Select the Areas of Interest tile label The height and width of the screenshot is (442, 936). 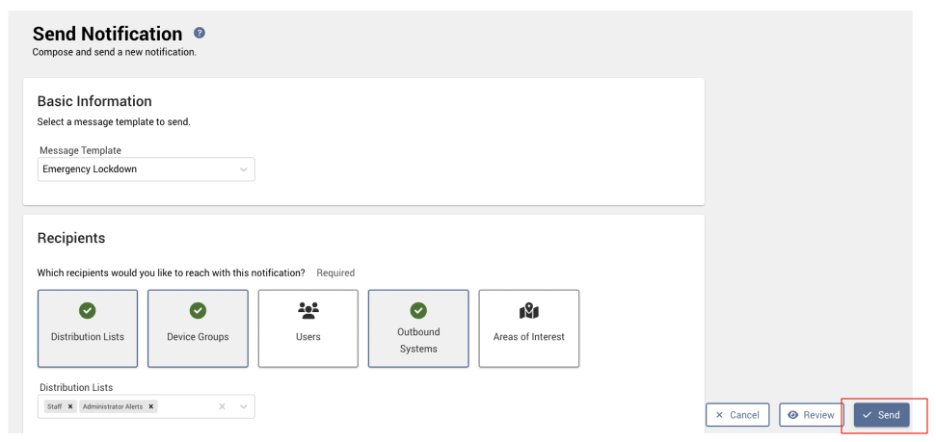(528, 337)
